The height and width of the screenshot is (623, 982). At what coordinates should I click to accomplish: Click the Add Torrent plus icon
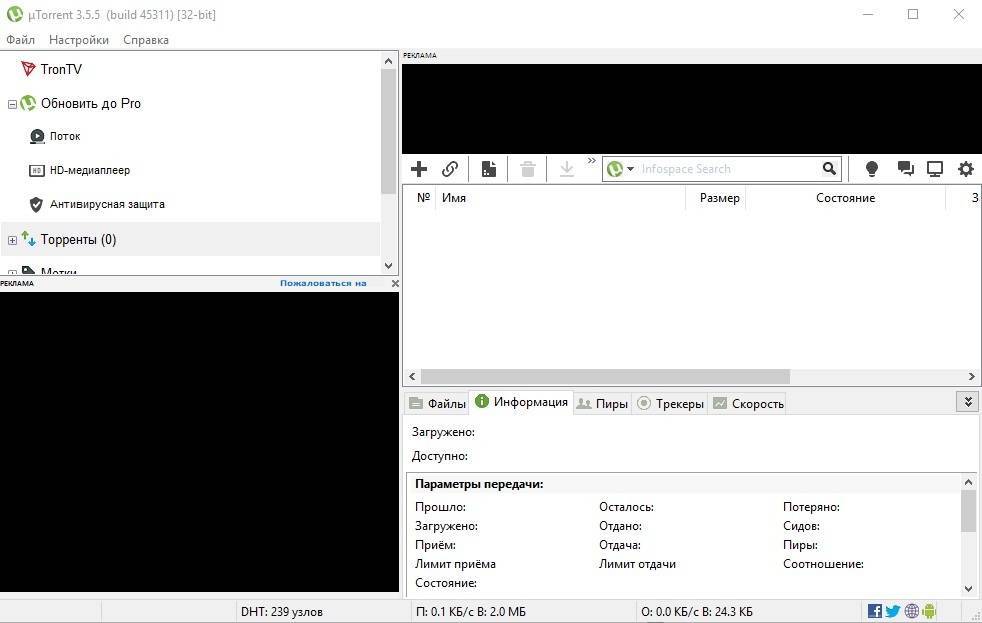click(x=419, y=169)
